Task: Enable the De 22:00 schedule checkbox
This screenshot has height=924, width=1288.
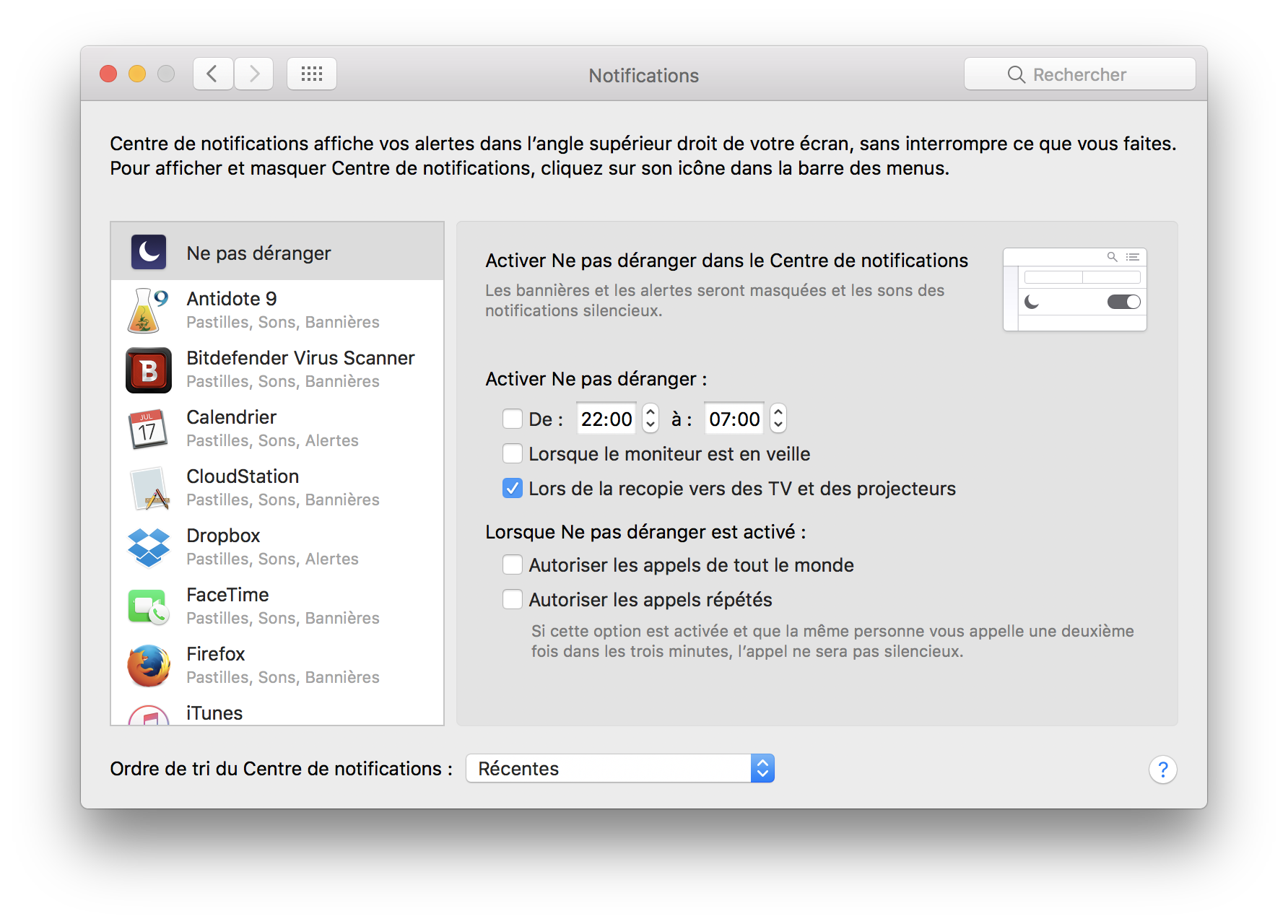Action: pyautogui.click(x=513, y=419)
